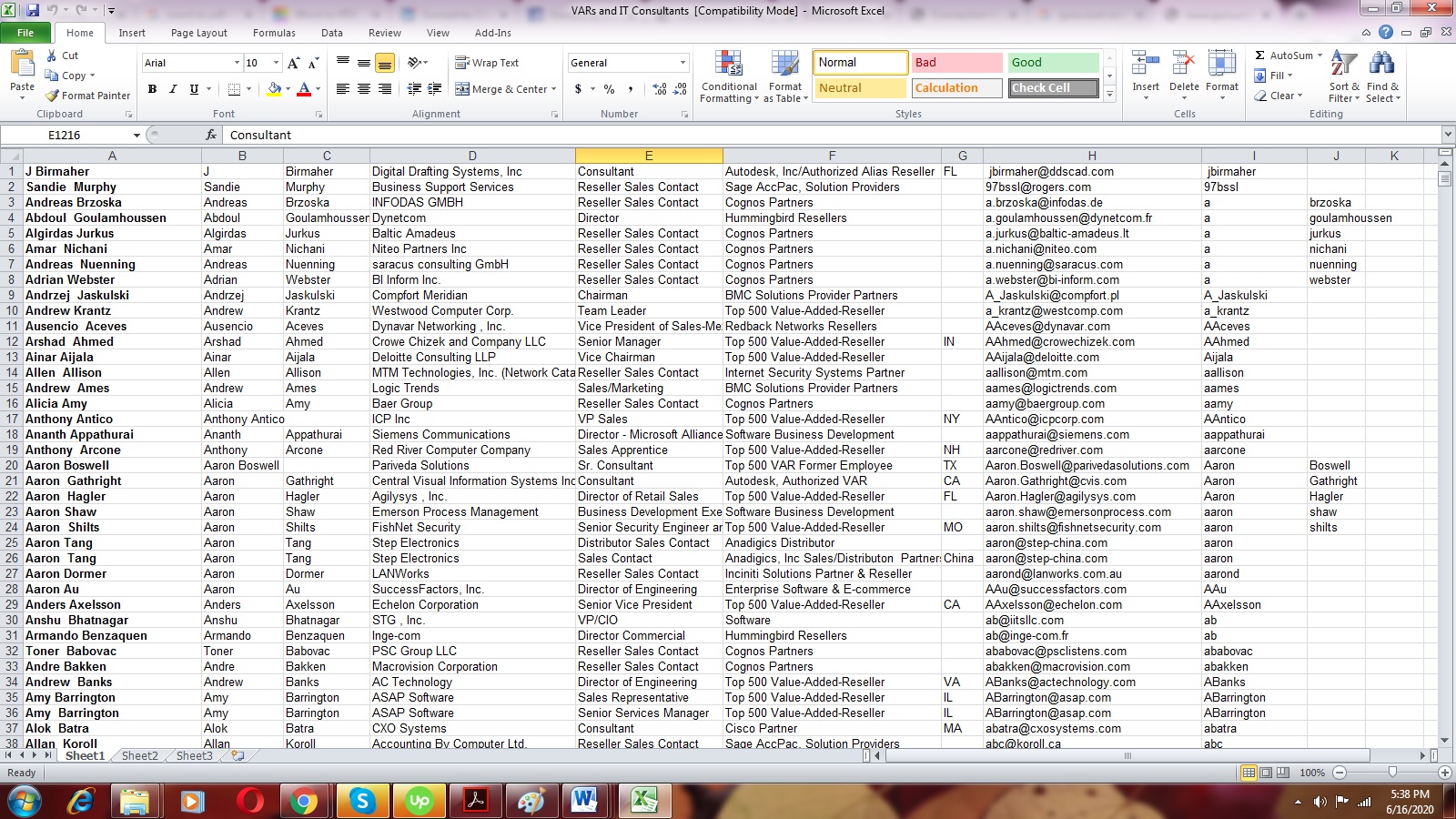The height and width of the screenshot is (819, 1456).
Task: Toggle bottom align button
Action: [x=385, y=63]
